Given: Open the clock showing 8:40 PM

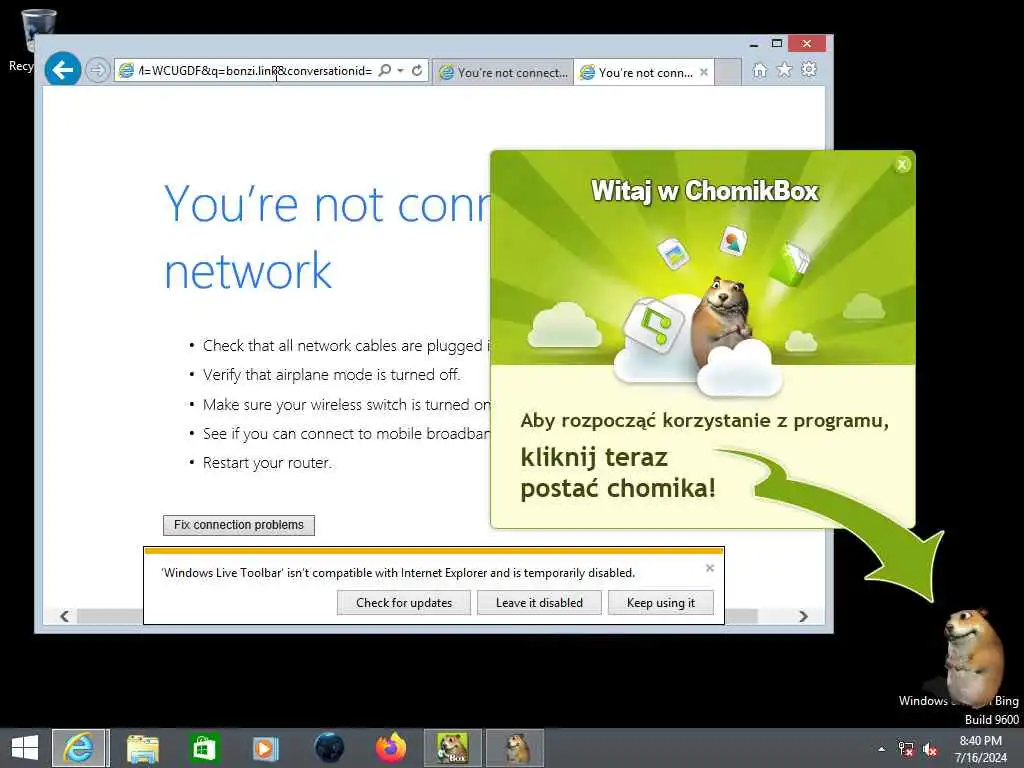Looking at the screenshot, I should 980,749.
